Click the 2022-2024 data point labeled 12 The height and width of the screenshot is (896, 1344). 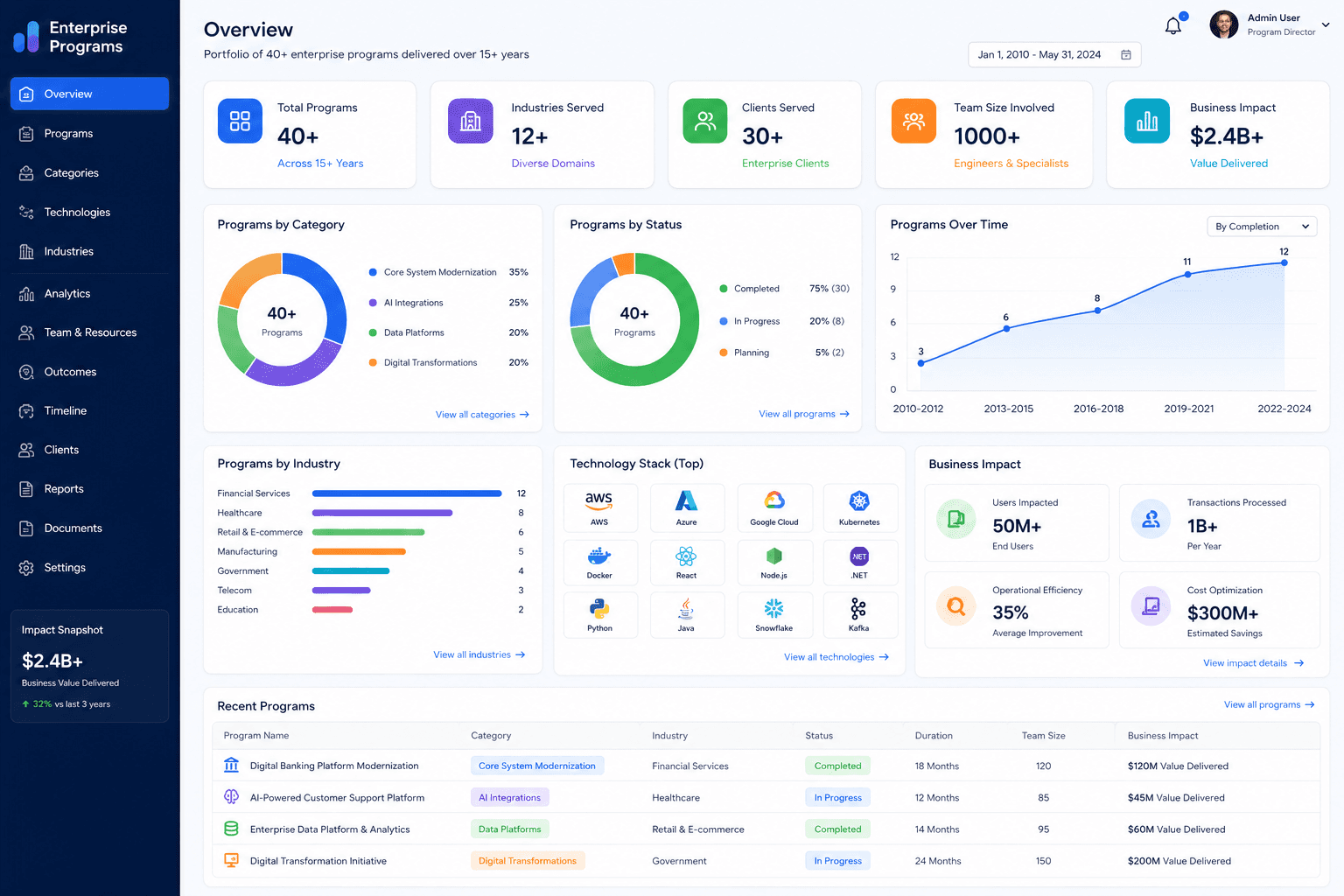pyautogui.click(x=1284, y=262)
